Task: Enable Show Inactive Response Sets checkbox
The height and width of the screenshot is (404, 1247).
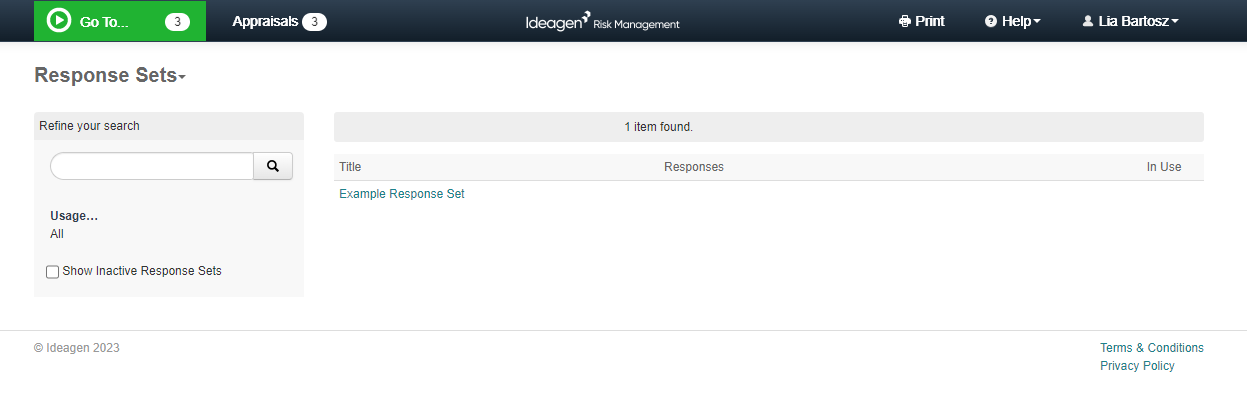Action: tap(53, 272)
